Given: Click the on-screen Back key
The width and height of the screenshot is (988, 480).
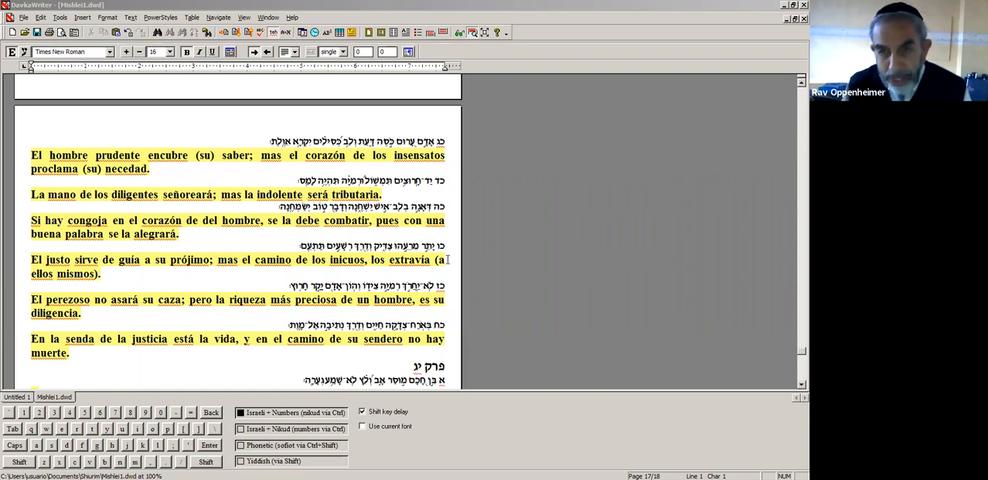Looking at the screenshot, I should pyautogui.click(x=211, y=413).
